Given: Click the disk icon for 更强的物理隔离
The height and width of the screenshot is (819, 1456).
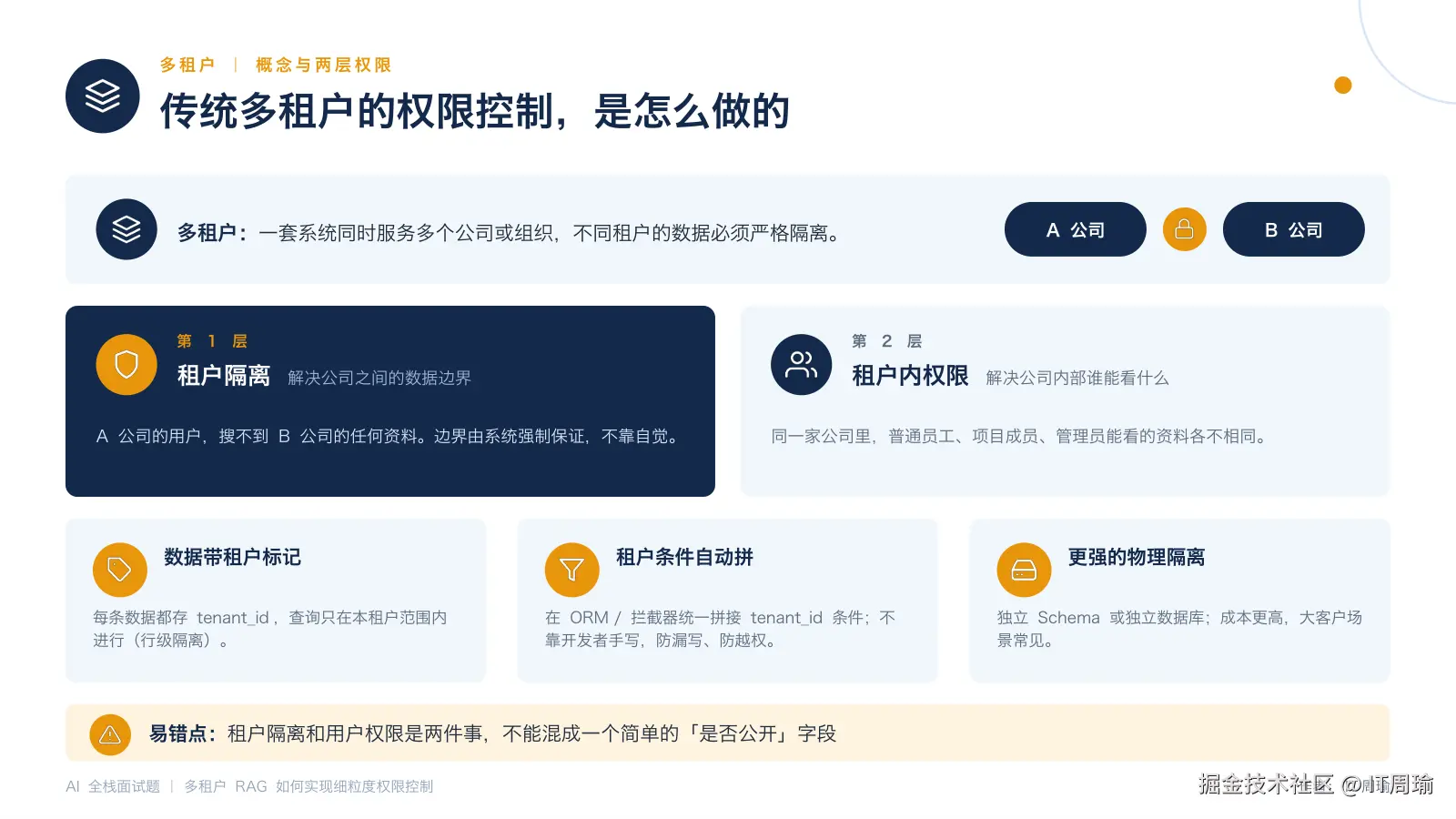Looking at the screenshot, I should point(1024,570).
